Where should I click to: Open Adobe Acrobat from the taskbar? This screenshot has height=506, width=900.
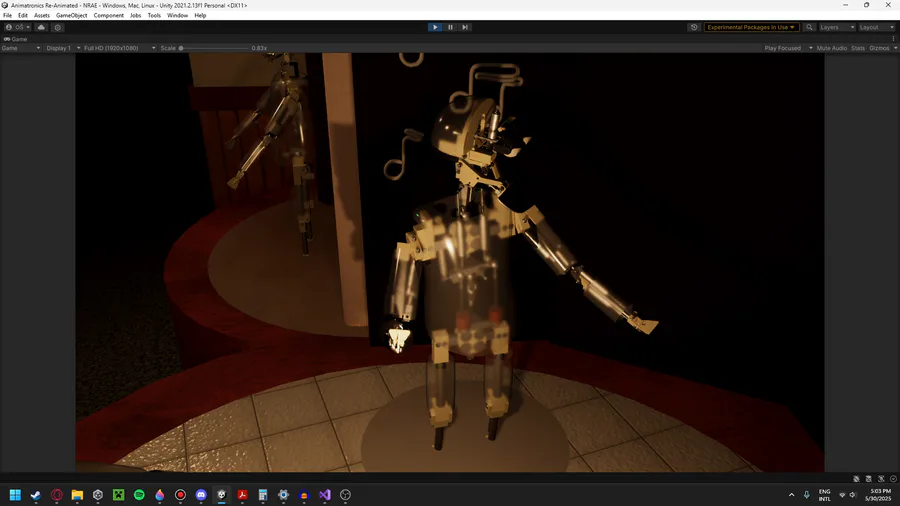click(242, 495)
